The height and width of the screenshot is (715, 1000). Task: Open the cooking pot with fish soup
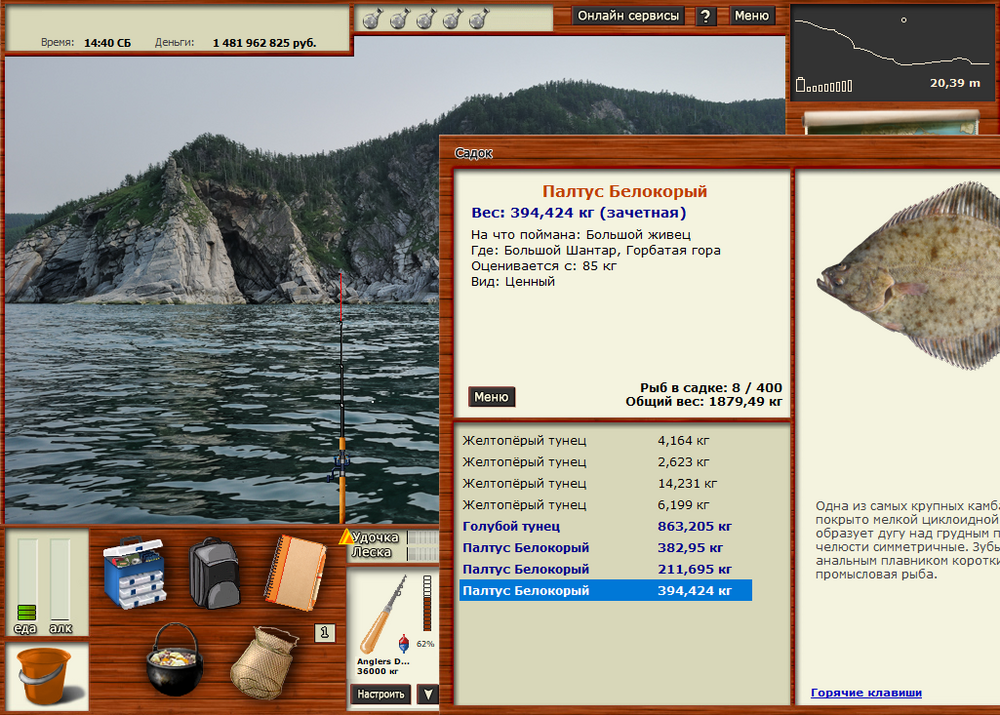click(175, 659)
